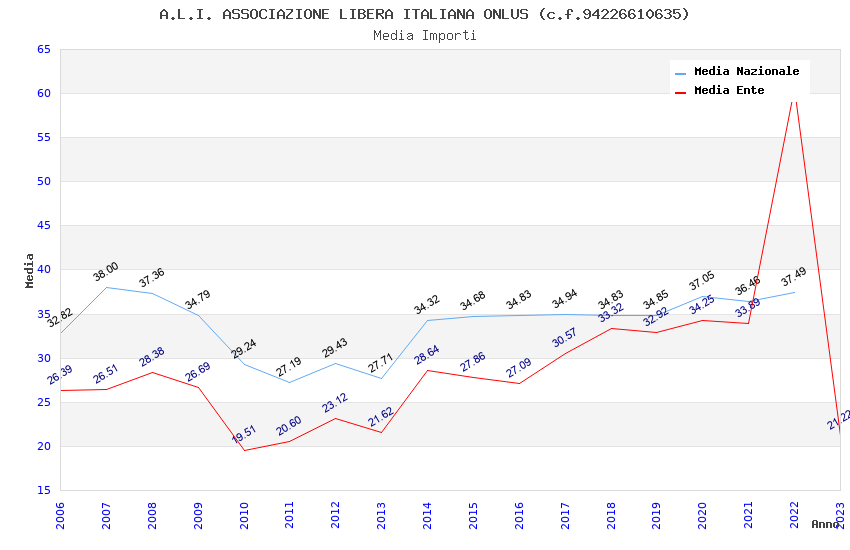Click the 2010 x-axis label

(244, 515)
